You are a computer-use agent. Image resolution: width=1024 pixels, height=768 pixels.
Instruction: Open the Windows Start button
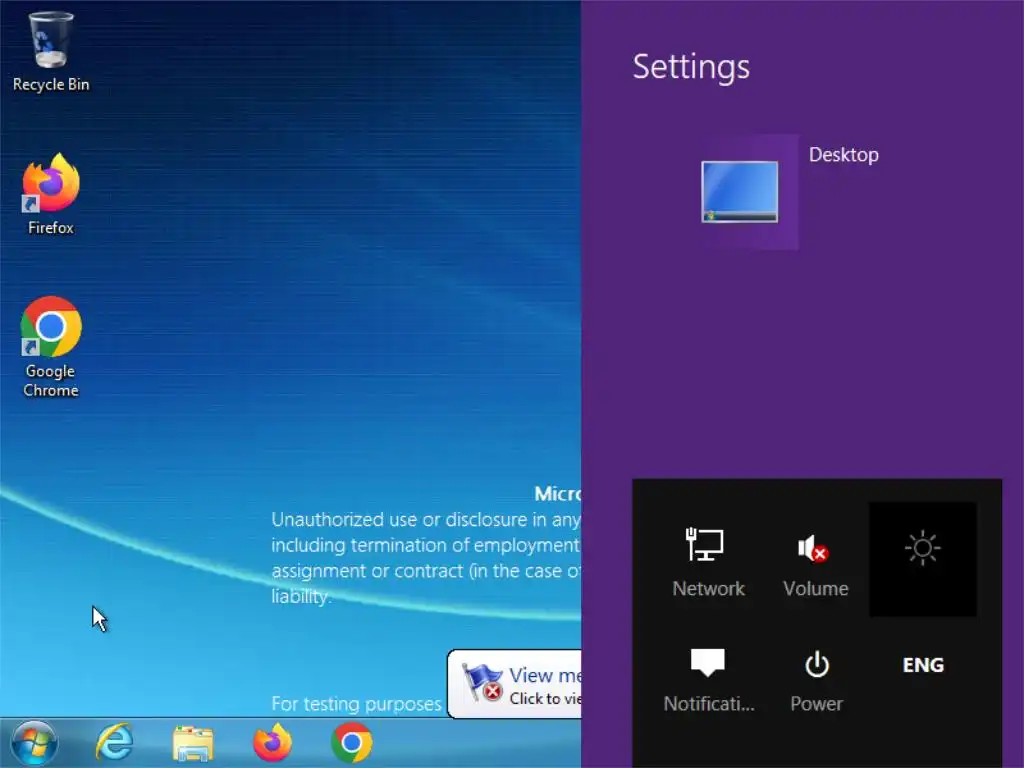click(34, 743)
